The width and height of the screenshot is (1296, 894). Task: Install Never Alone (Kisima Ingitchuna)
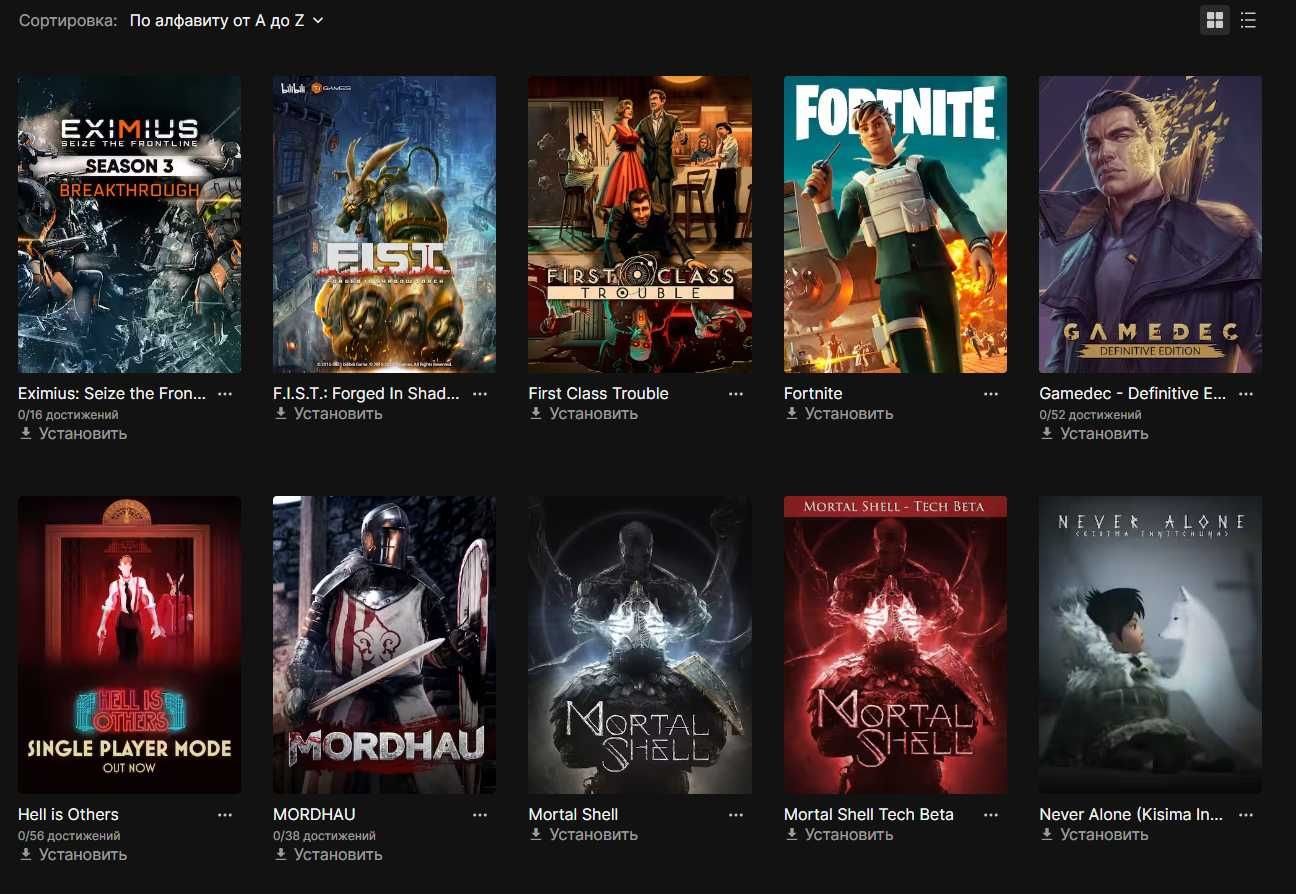pyautogui.click(x=1094, y=835)
